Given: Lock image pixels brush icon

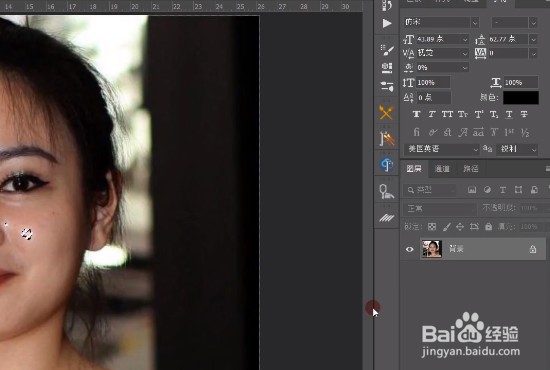Looking at the screenshot, I should pos(446,227).
